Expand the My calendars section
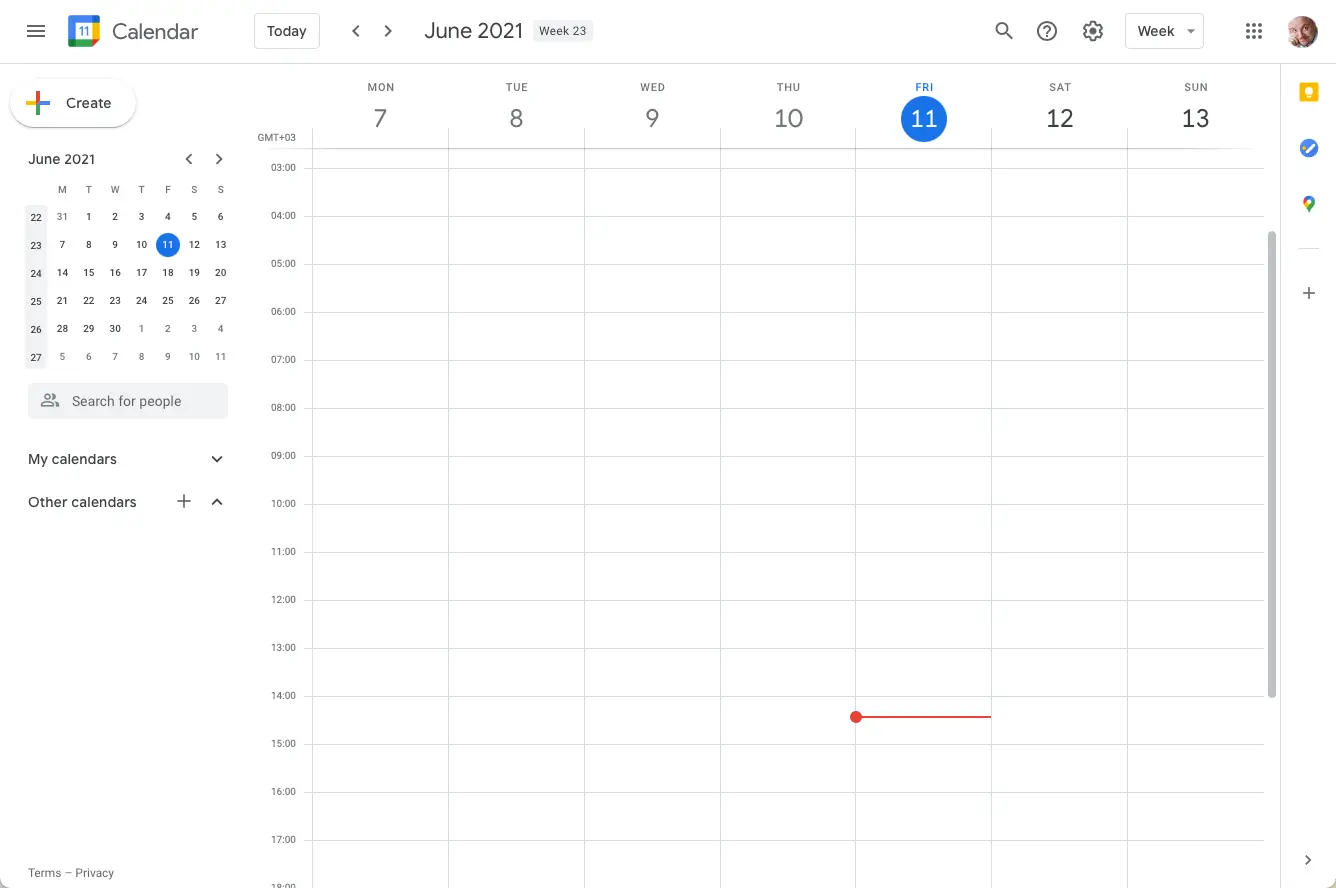Image resolution: width=1336 pixels, height=888 pixels. pyautogui.click(x=217, y=459)
